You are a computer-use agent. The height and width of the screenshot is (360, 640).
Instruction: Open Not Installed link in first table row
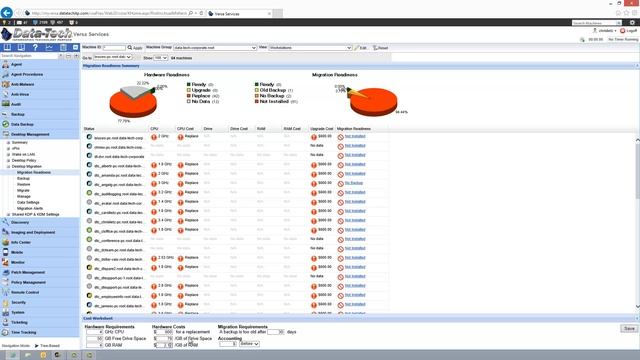point(355,136)
